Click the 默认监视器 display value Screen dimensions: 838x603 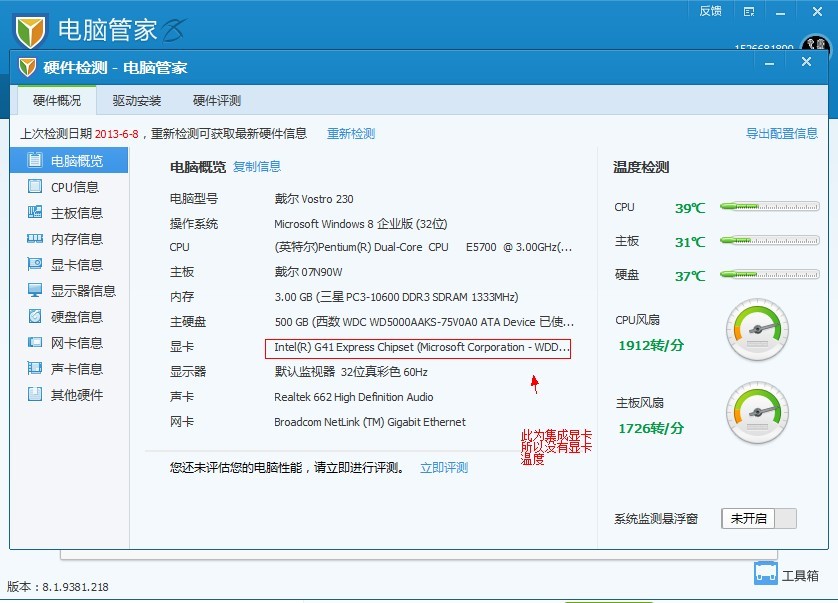[351, 372]
